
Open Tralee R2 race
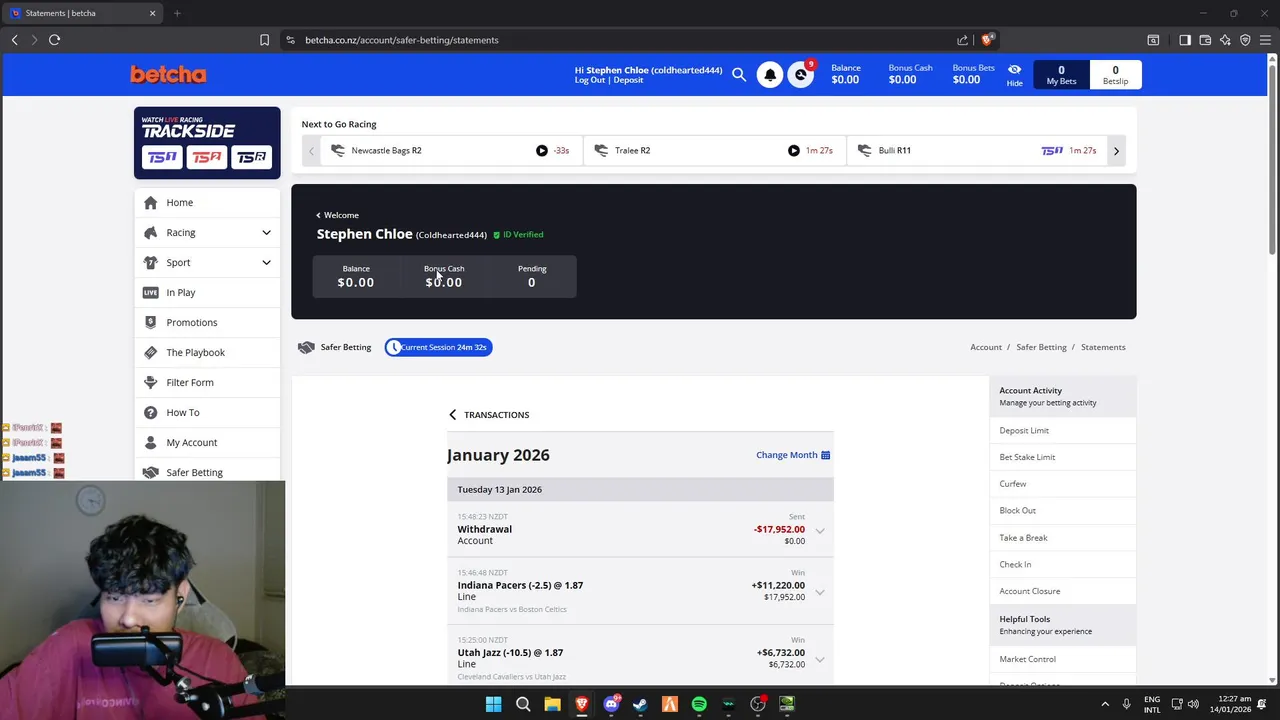coord(714,150)
